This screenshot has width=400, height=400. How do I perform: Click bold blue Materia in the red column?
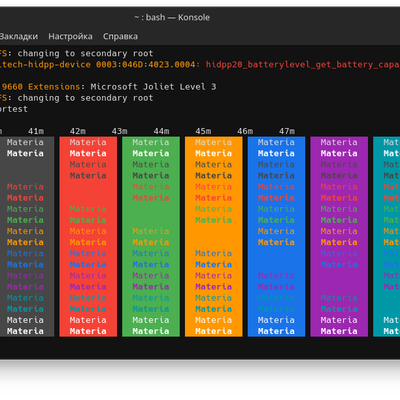[88, 264]
